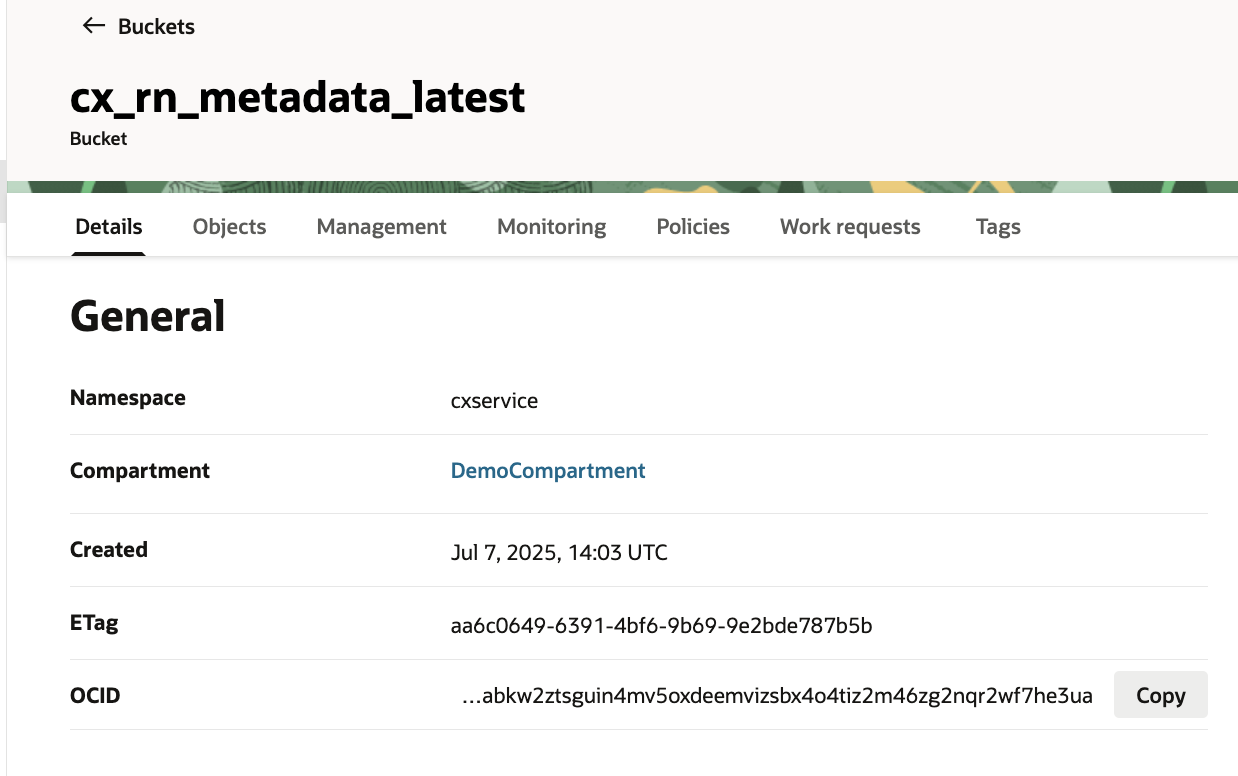The image size is (1238, 776).
Task: Click the back arrow icon beside Buckets
Action: 94,26
